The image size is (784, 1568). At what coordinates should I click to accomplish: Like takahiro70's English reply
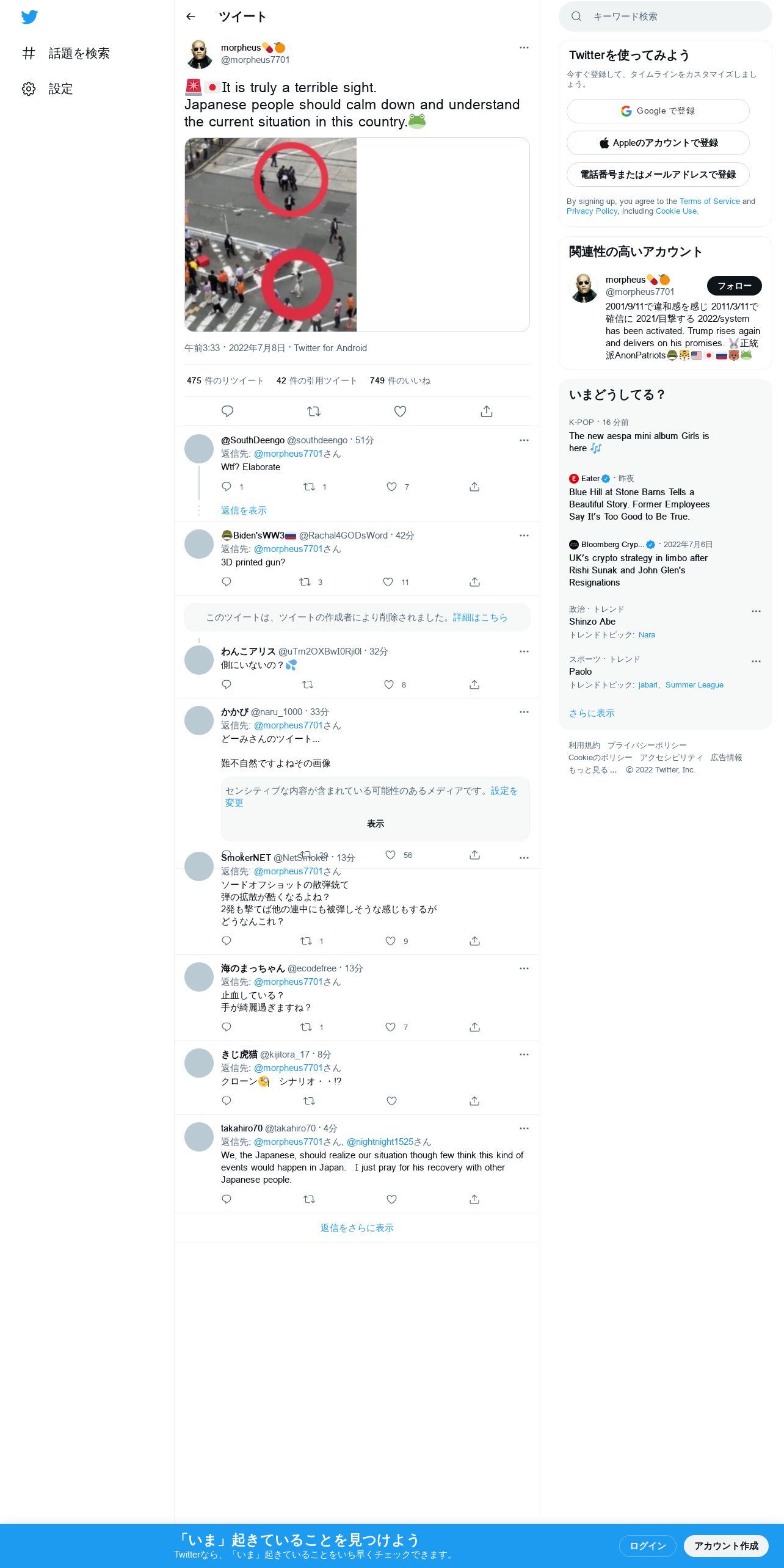click(x=392, y=1199)
